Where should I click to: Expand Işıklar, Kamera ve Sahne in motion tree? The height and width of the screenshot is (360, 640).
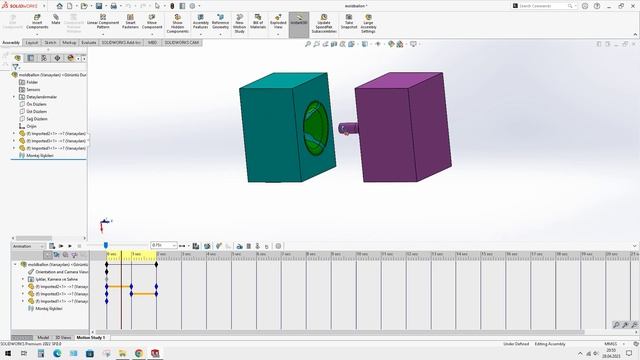point(23,280)
